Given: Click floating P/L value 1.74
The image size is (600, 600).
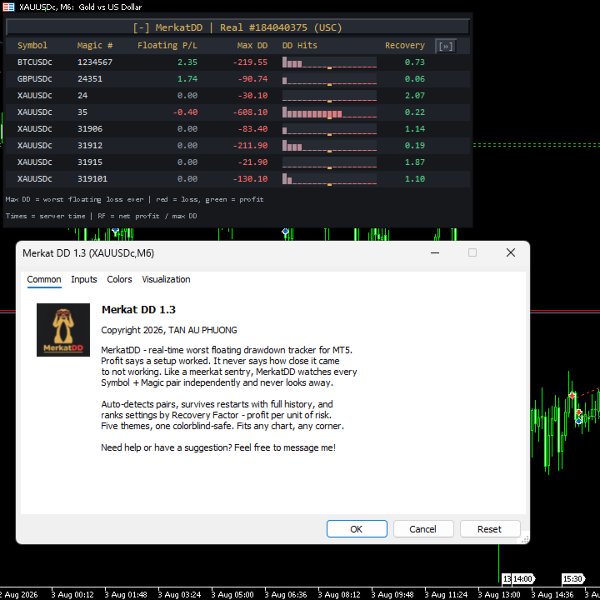Looking at the screenshot, I should tap(188, 79).
